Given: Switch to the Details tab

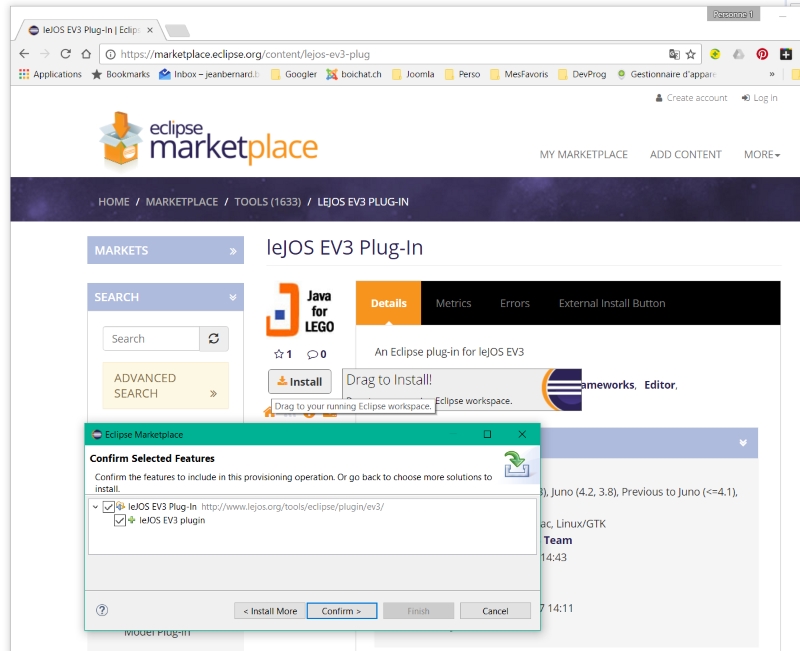Looking at the screenshot, I should point(388,303).
